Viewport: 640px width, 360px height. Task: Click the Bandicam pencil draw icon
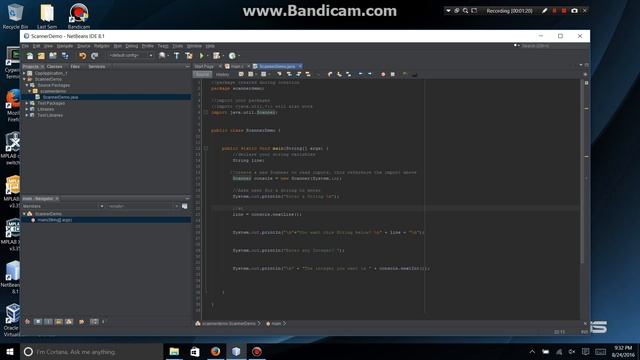click(x=544, y=11)
